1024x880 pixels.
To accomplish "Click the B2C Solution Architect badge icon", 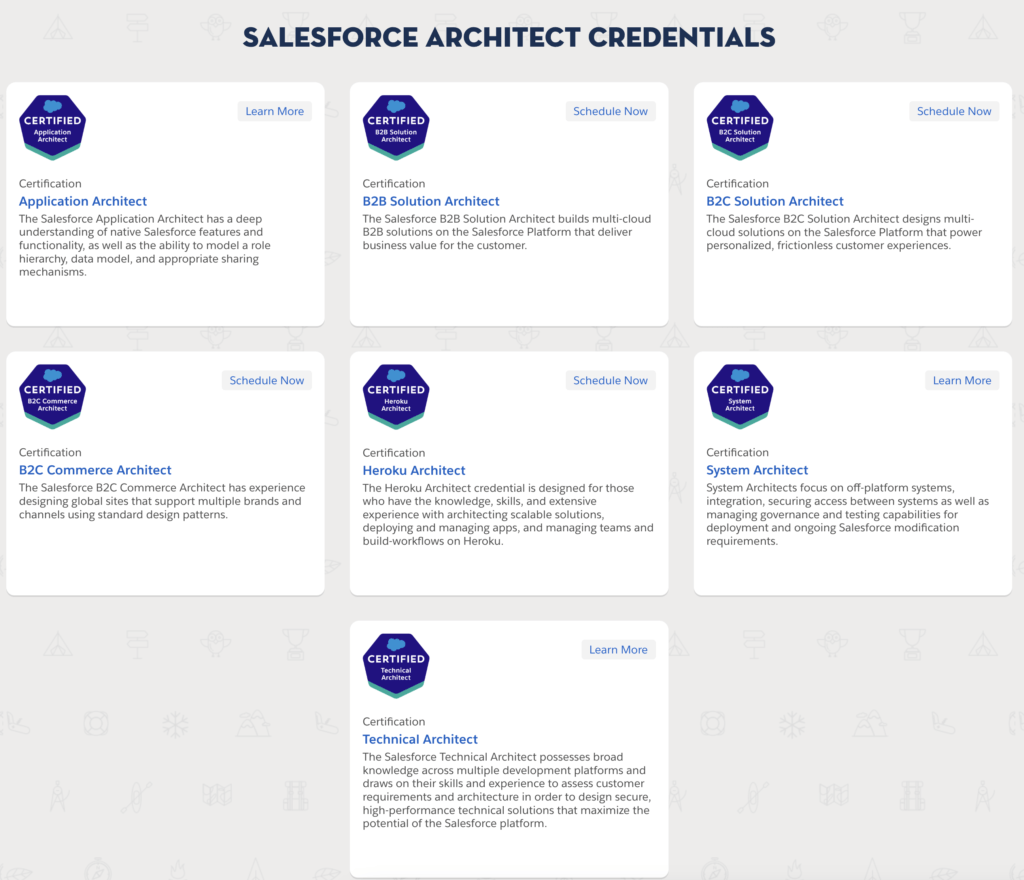I will [740, 127].
